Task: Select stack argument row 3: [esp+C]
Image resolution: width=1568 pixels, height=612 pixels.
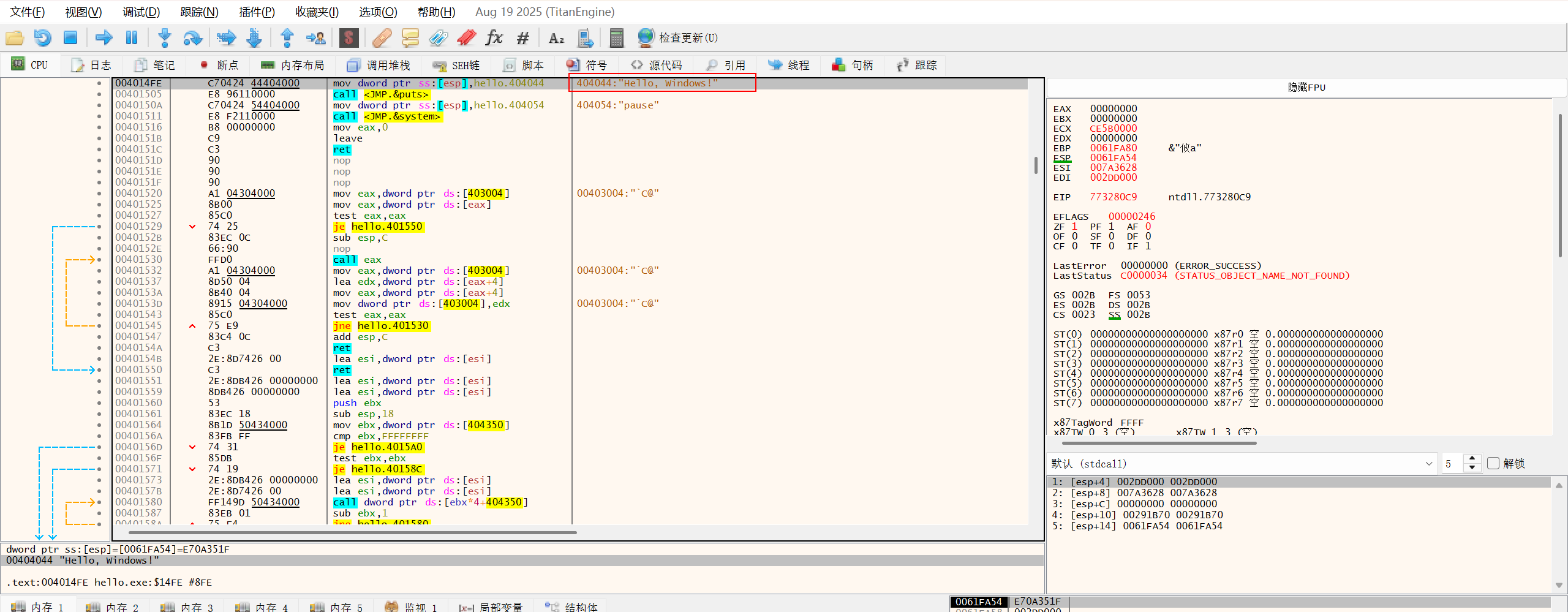Action: 1300,504
